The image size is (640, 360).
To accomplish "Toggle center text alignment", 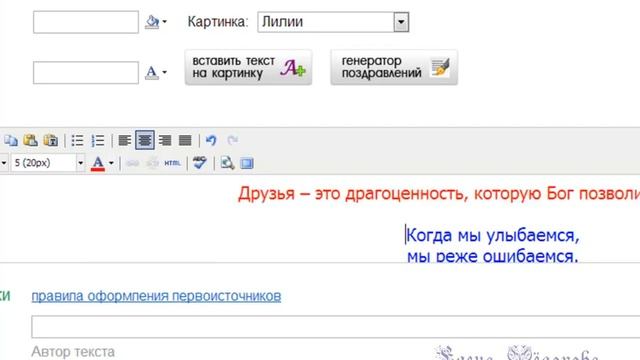I will [145, 140].
